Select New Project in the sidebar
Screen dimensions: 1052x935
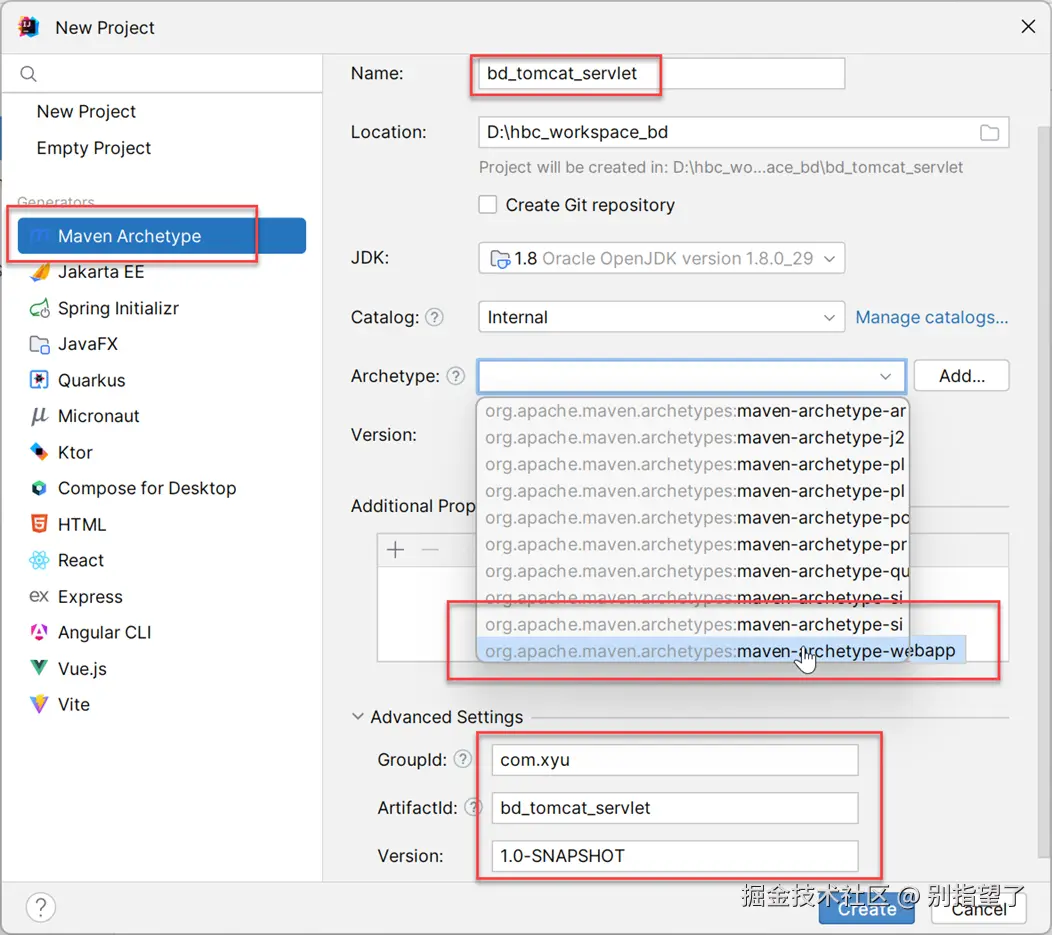click(x=87, y=111)
